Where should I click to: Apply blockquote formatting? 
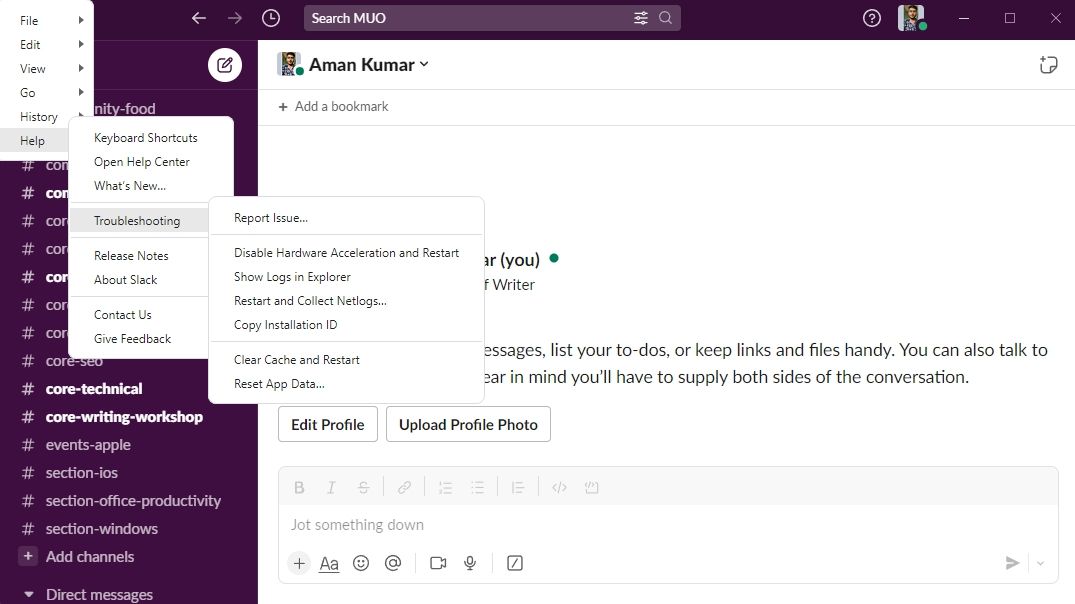click(518, 487)
